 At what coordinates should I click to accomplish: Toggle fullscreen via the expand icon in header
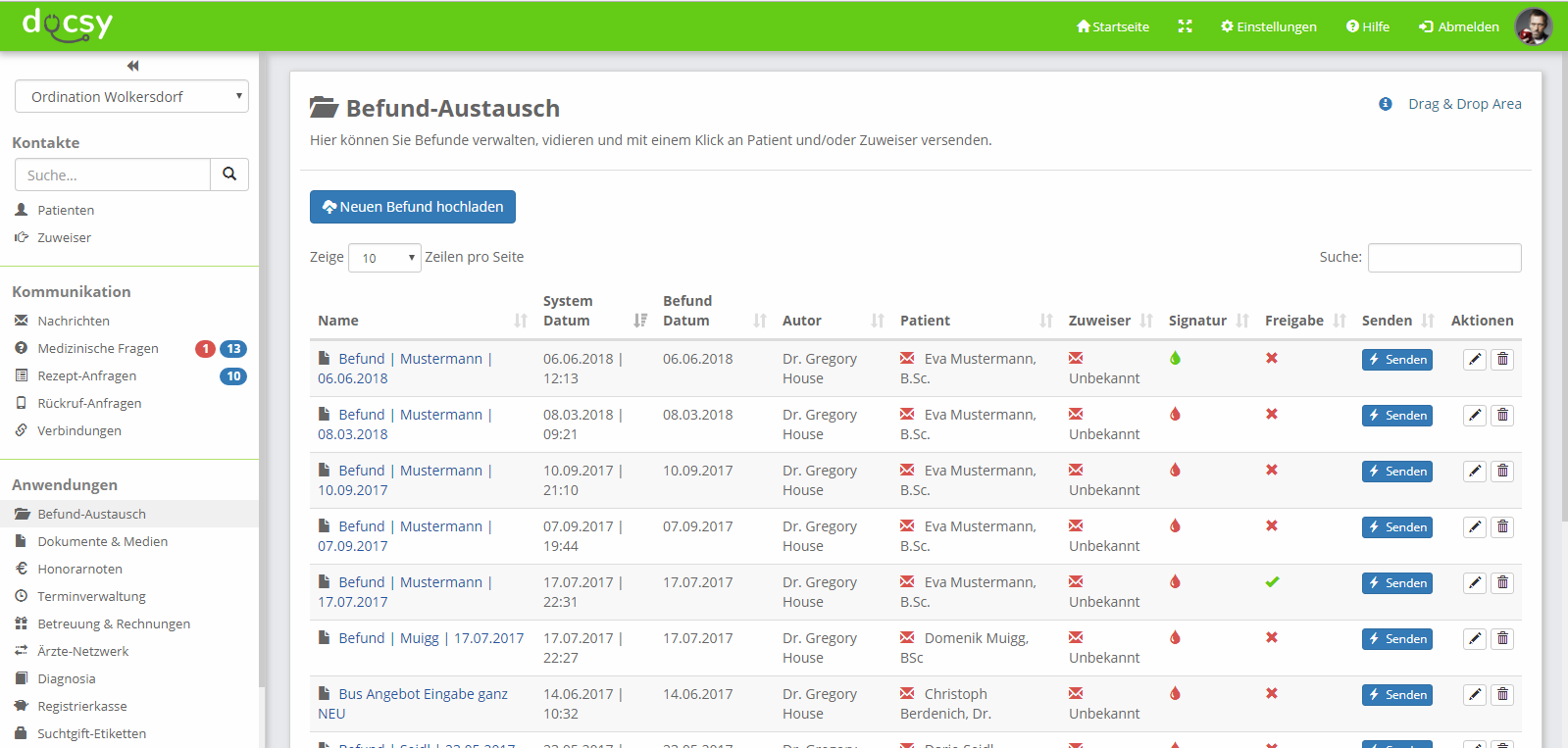(x=1185, y=26)
